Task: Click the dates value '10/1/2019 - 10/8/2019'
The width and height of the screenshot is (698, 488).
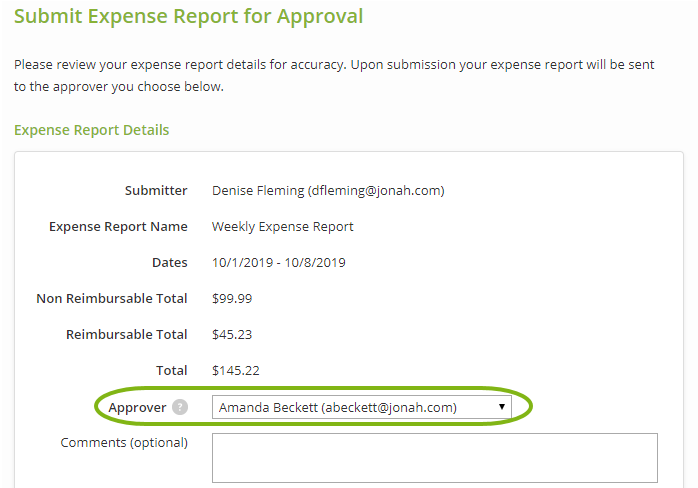Action: click(279, 263)
